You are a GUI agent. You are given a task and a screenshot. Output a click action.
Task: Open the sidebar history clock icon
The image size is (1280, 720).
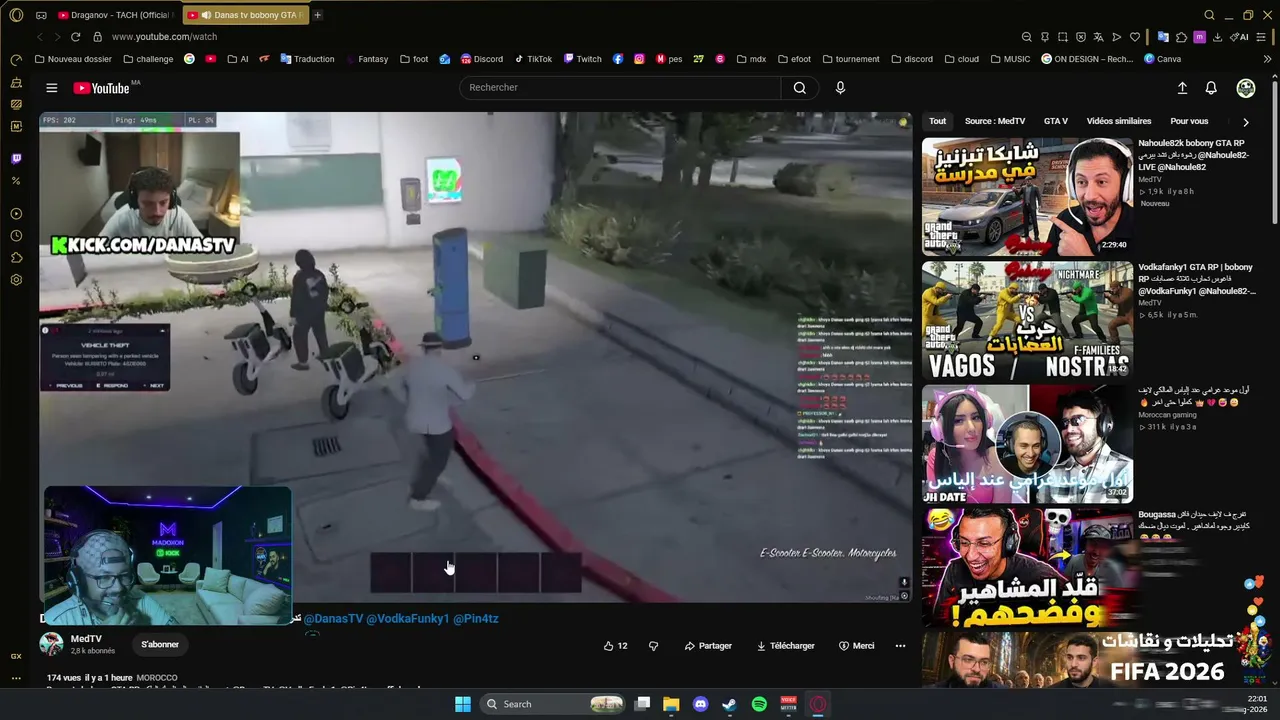[x=16, y=236]
